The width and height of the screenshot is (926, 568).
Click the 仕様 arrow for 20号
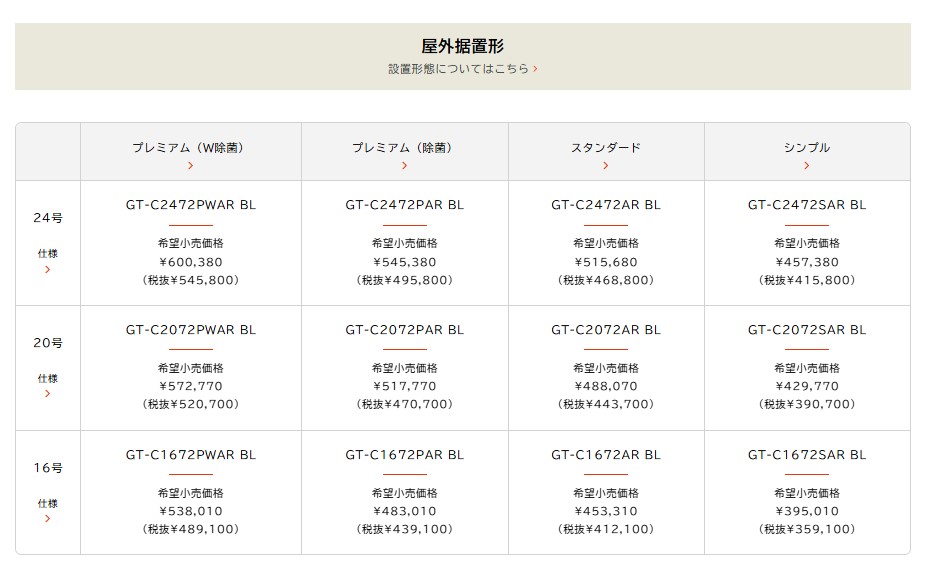tap(48, 394)
